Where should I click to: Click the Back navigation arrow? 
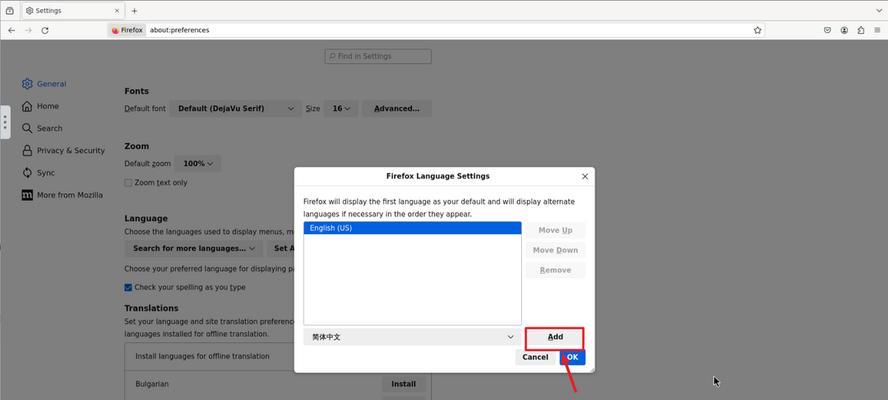click(11, 30)
